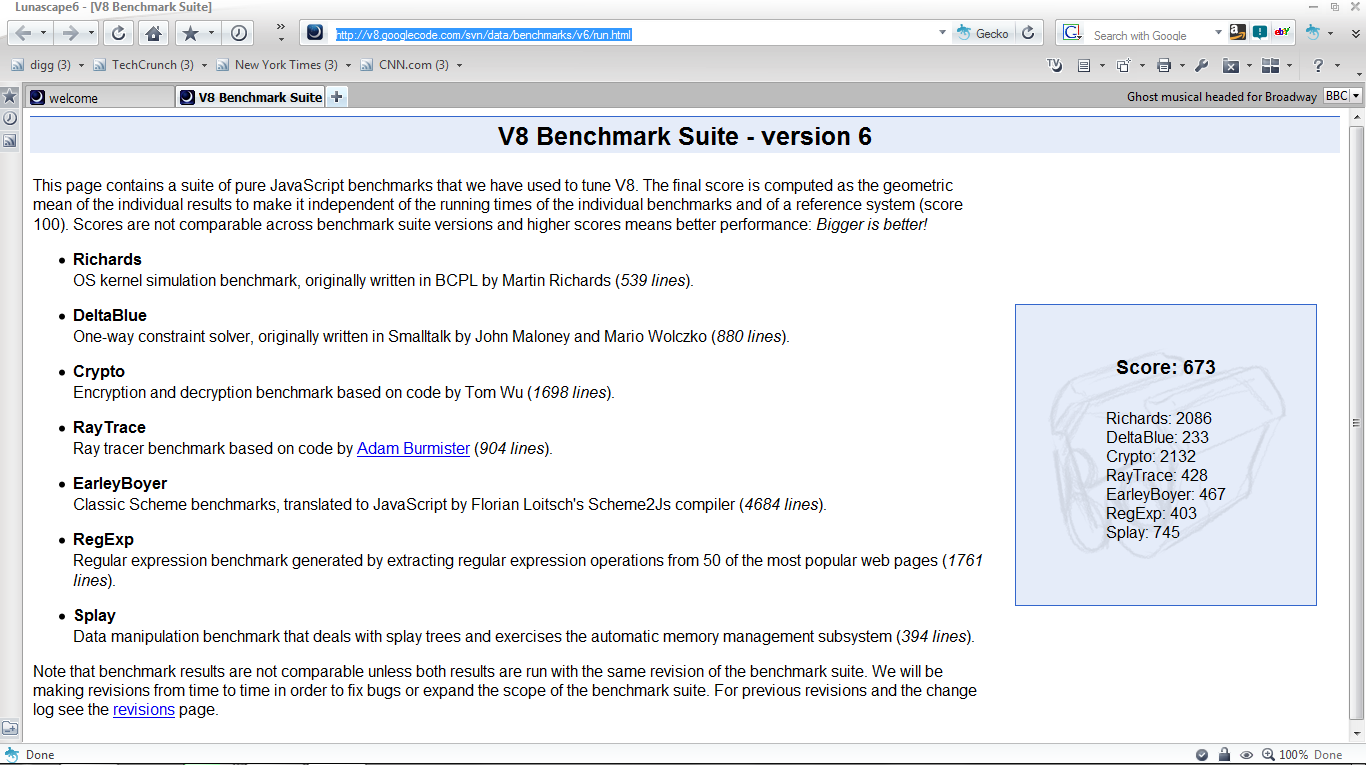1366x765 pixels.
Task: Open the address bar URL dropdown arrow
Action: tap(942, 33)
